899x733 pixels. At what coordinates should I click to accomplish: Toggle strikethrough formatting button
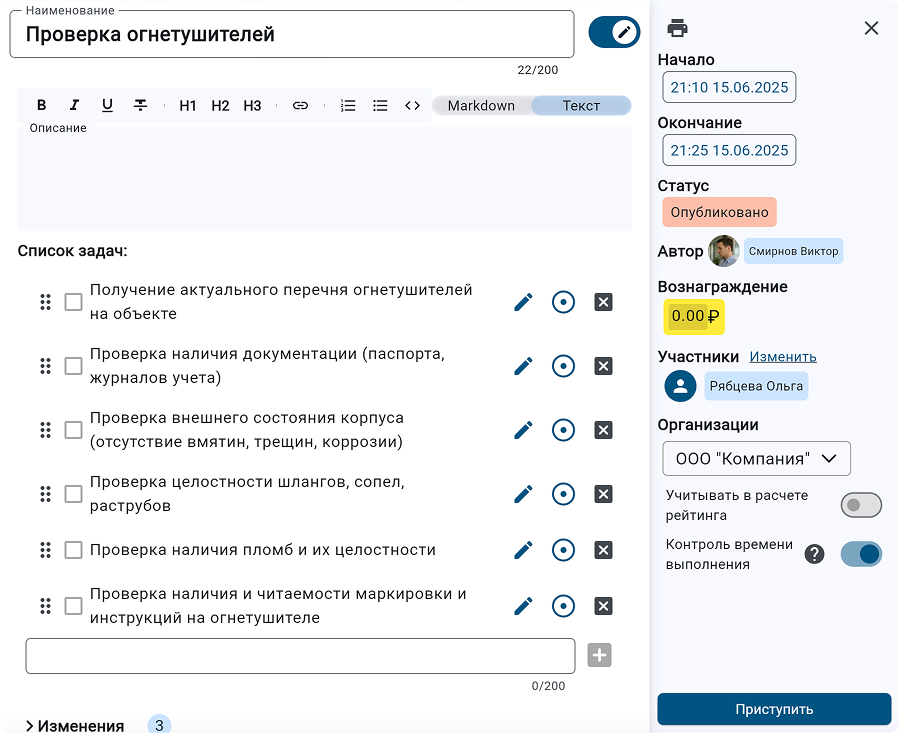[140, 105]
